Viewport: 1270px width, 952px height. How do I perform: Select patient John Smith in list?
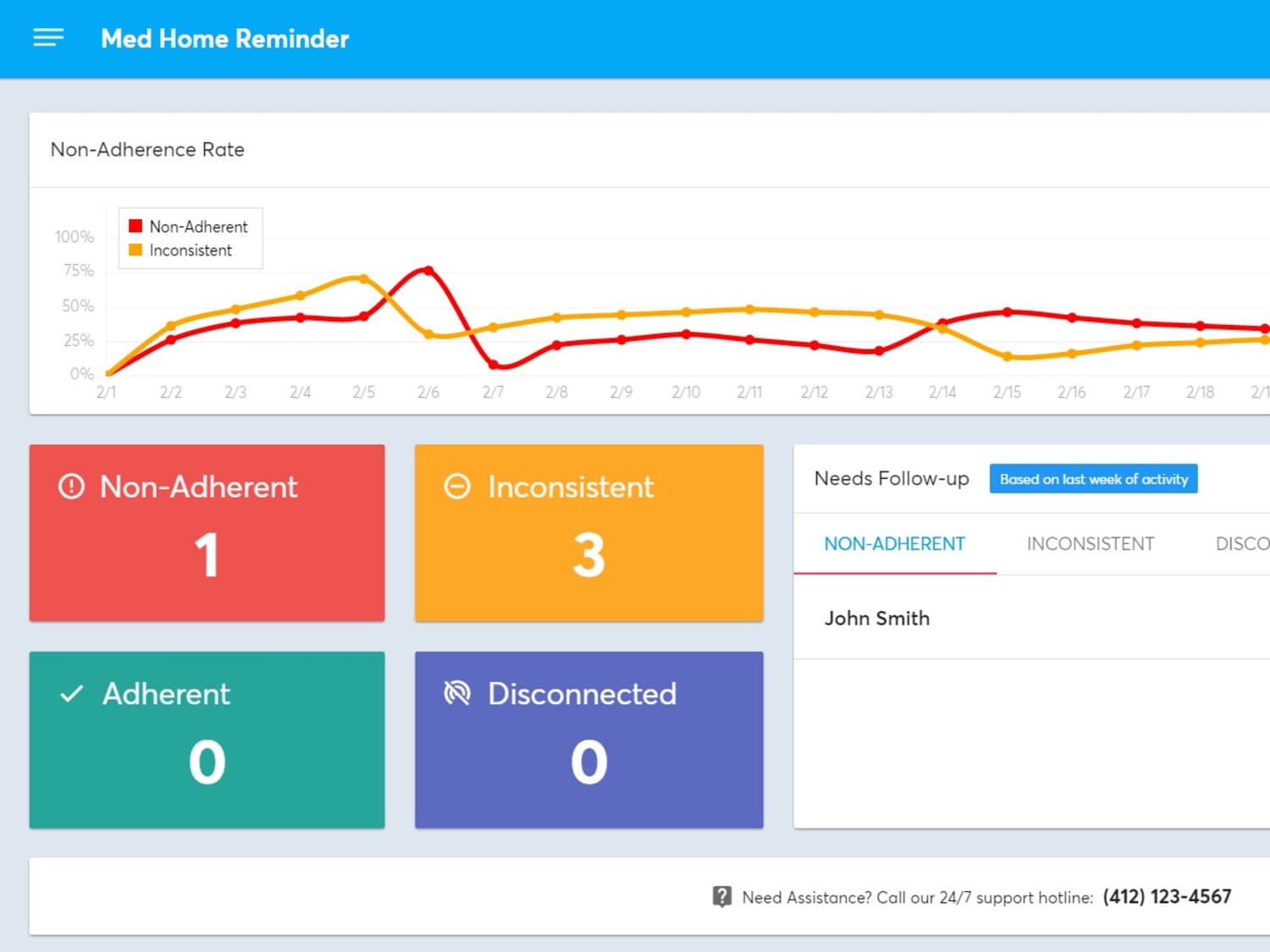pyautogui.click(x=1031, y=619)
